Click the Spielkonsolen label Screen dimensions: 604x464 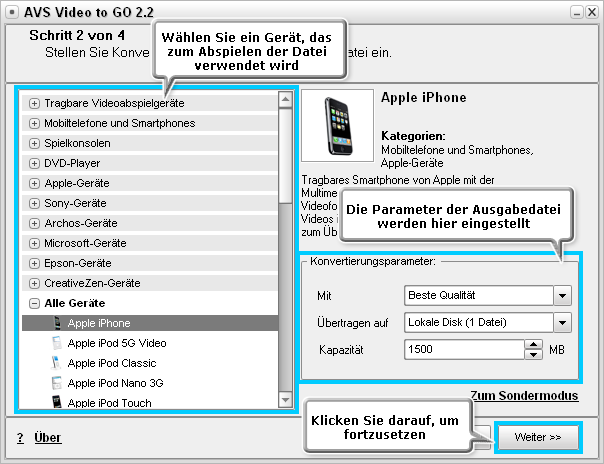click(x=77, y=143)
